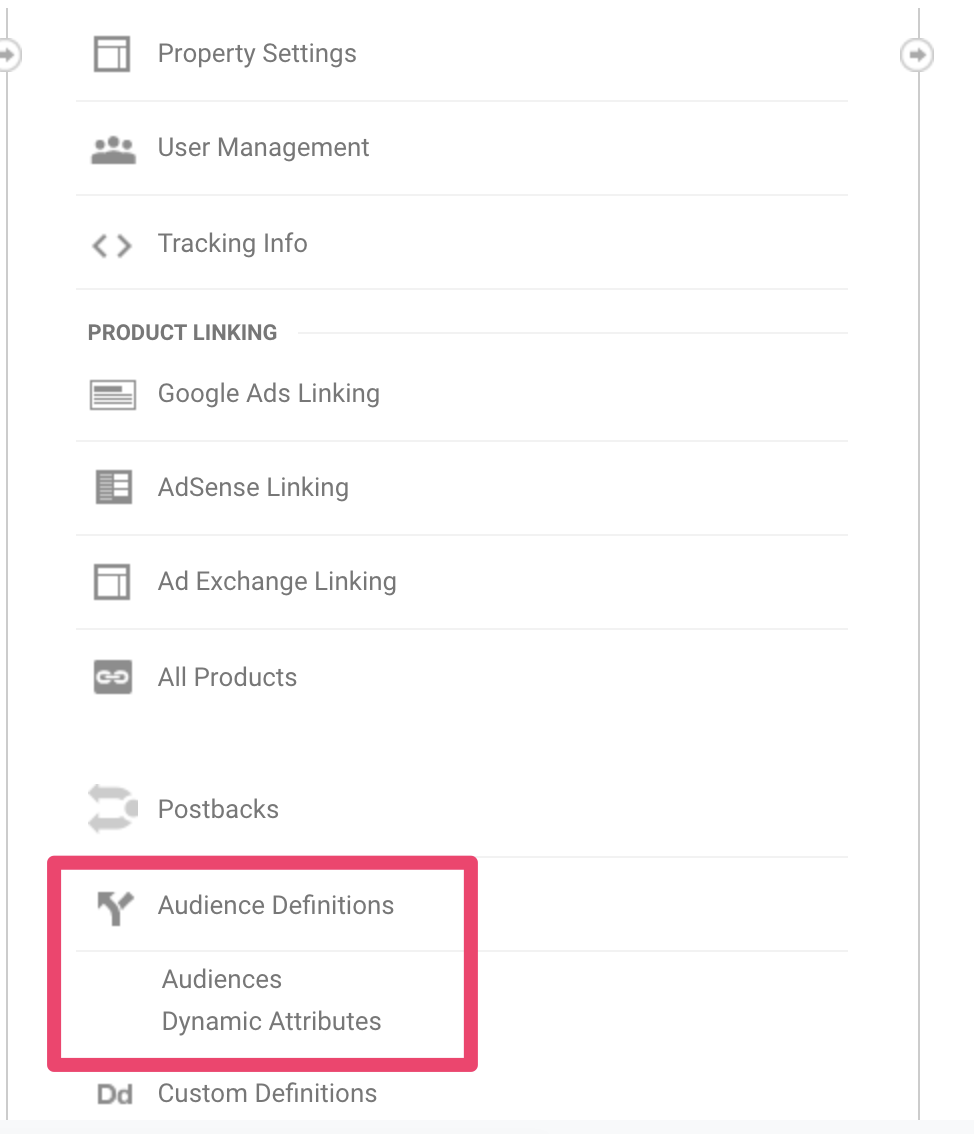Click the Tracking Info code brackets icon
This screenshot has width=974, height=1134.
click(112, 245)
